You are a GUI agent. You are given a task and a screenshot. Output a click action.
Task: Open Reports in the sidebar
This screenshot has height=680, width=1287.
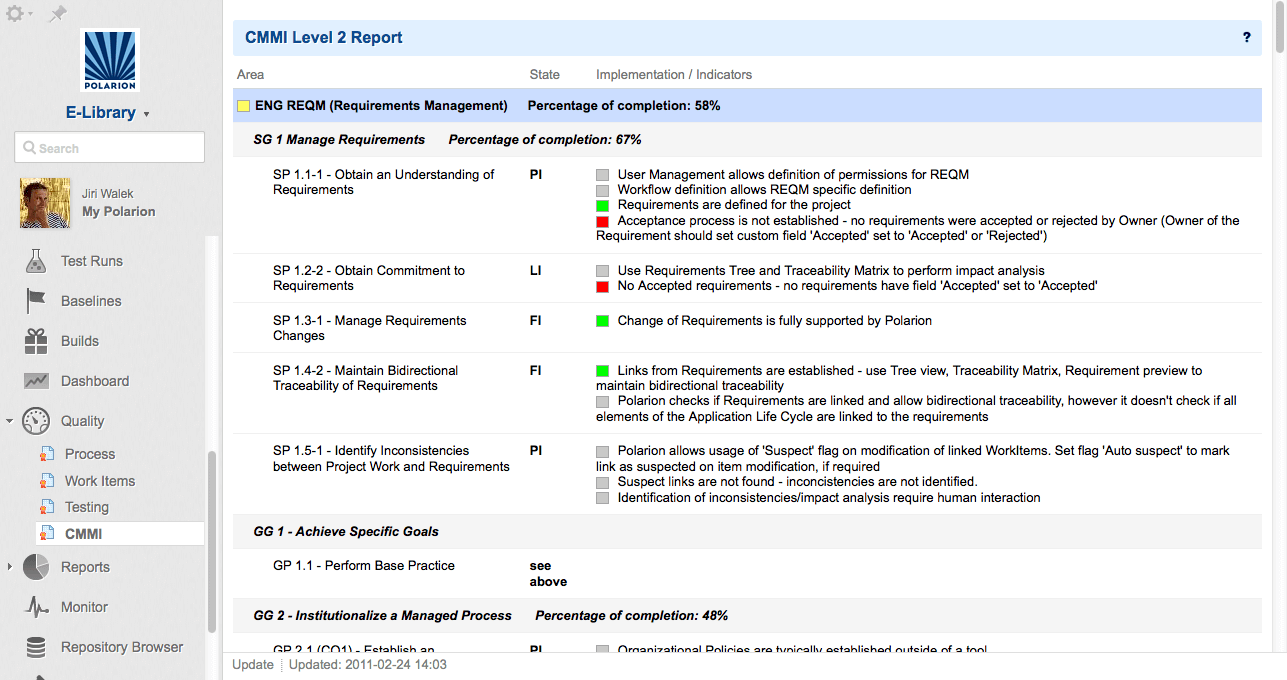pyautogui.click(x=85, y=567)
